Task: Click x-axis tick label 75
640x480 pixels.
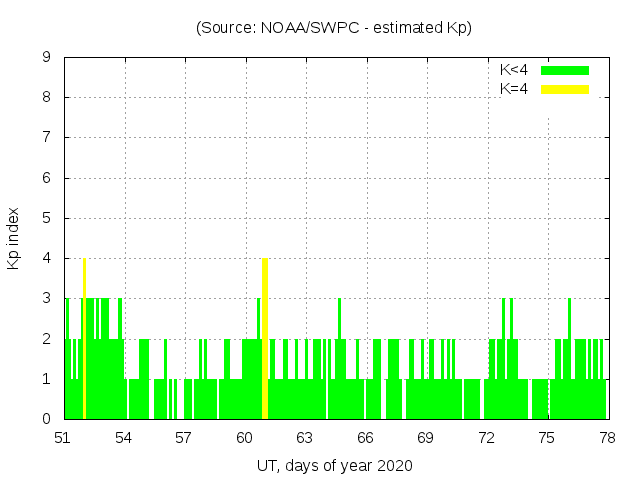Action: tap(546, 438)
